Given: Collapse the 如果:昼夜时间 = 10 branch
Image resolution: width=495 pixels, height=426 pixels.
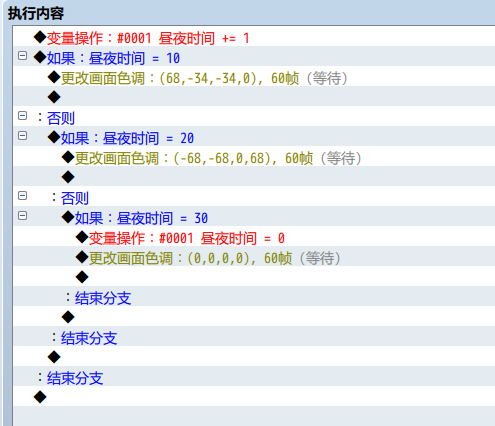Looking at the screenshot, I should pos(22,56).
